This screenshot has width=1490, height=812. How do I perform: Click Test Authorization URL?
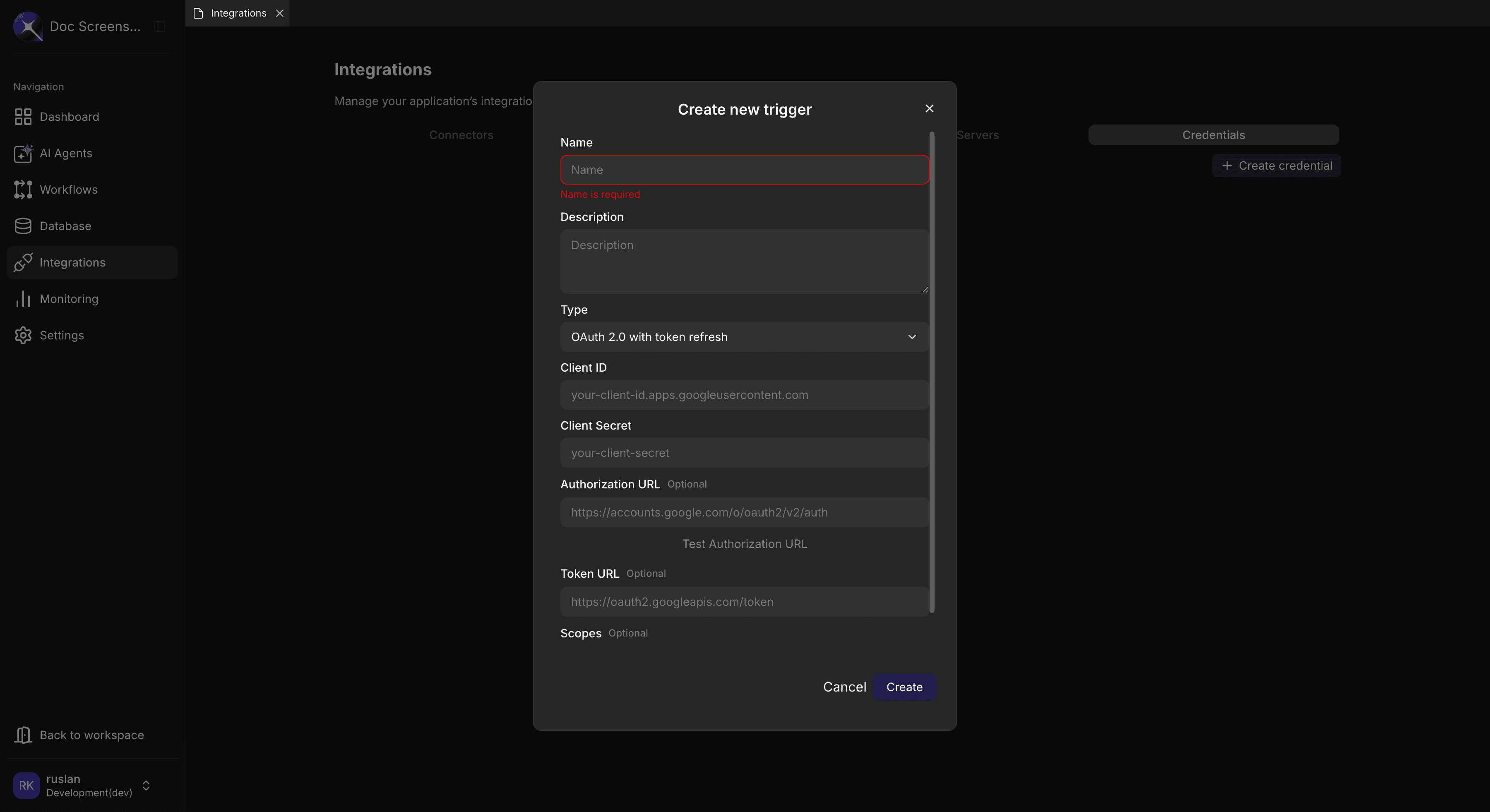coord(744,544)
